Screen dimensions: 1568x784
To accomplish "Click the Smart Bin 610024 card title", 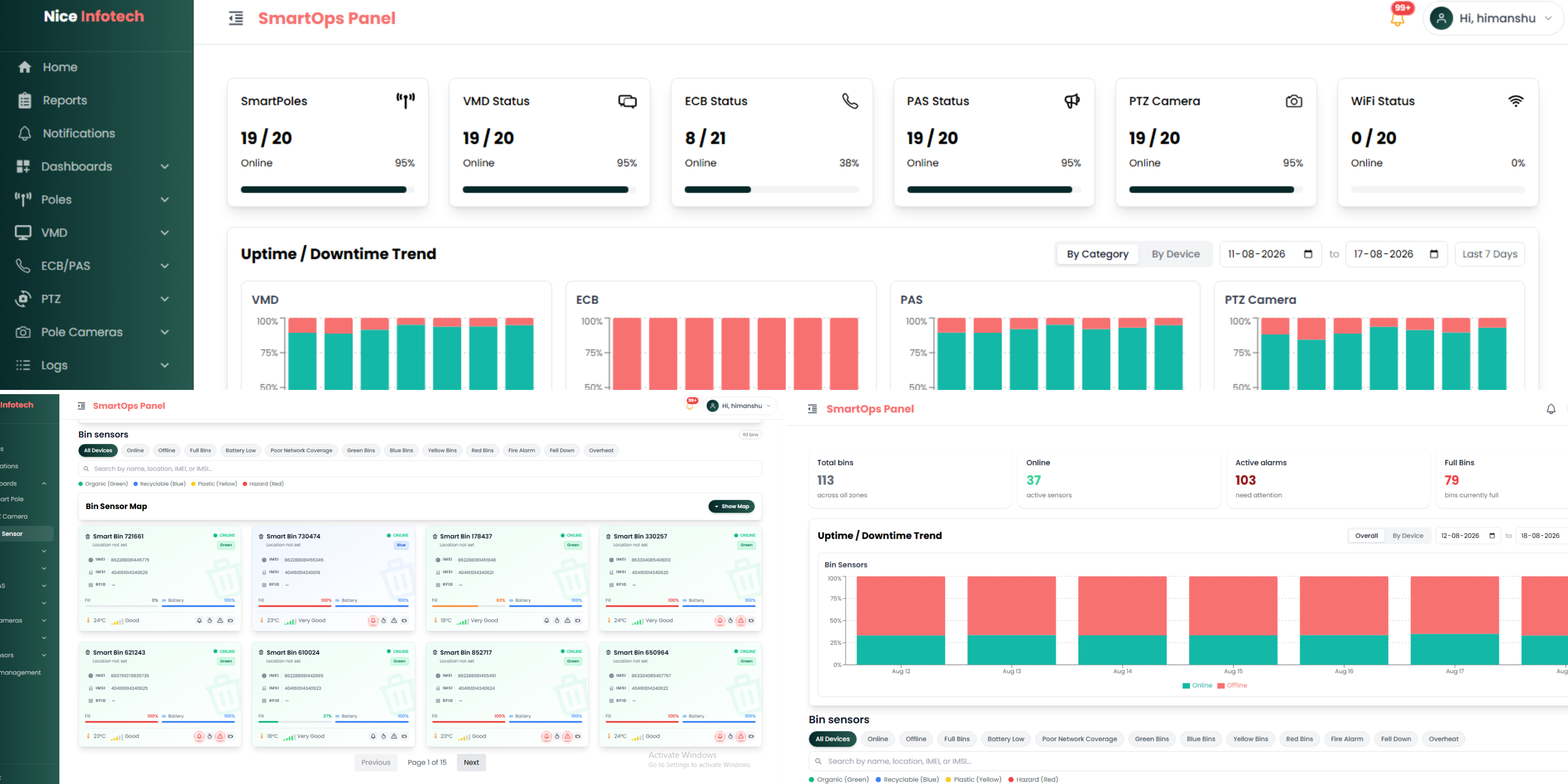I will 293,653.
